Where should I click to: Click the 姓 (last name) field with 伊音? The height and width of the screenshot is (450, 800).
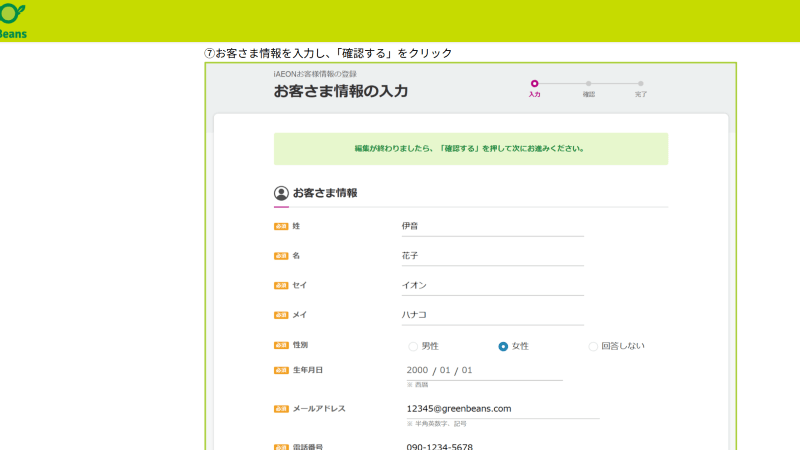(492, 226)
